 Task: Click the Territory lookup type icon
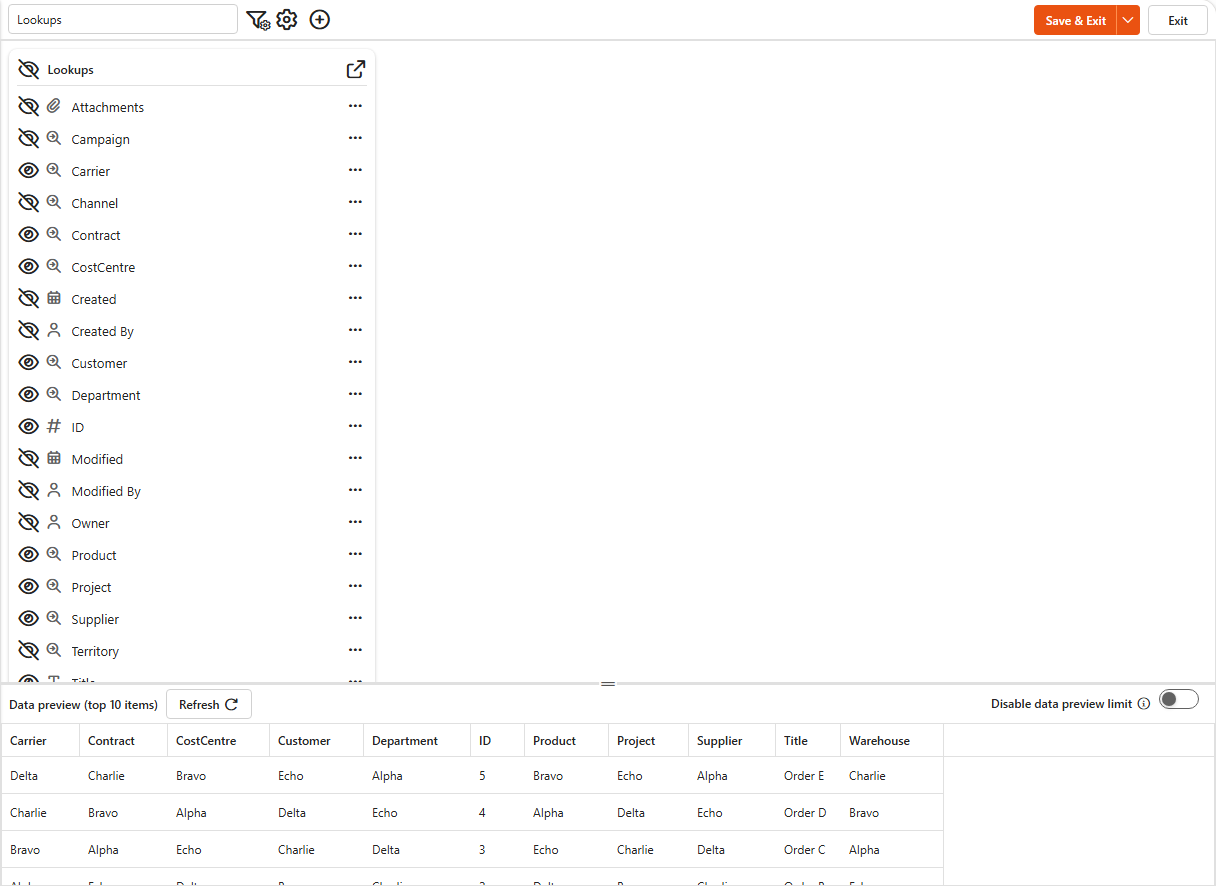54,651
